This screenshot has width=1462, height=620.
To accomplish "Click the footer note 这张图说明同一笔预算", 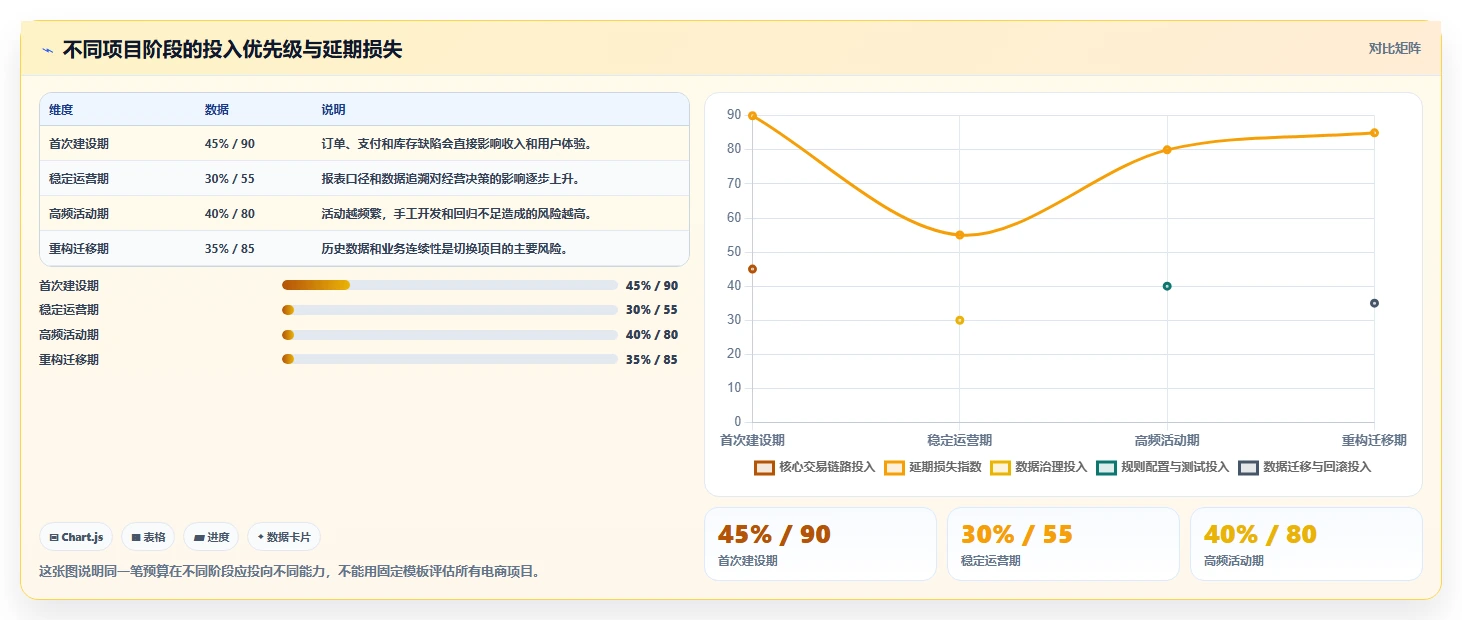I will (x=289, y=572).
